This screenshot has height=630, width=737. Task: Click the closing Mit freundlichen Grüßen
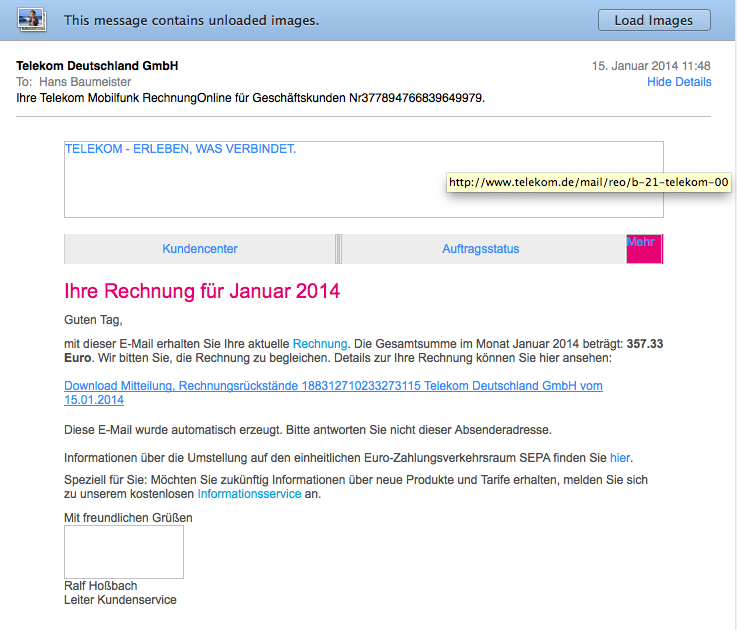tap(128, 518)
